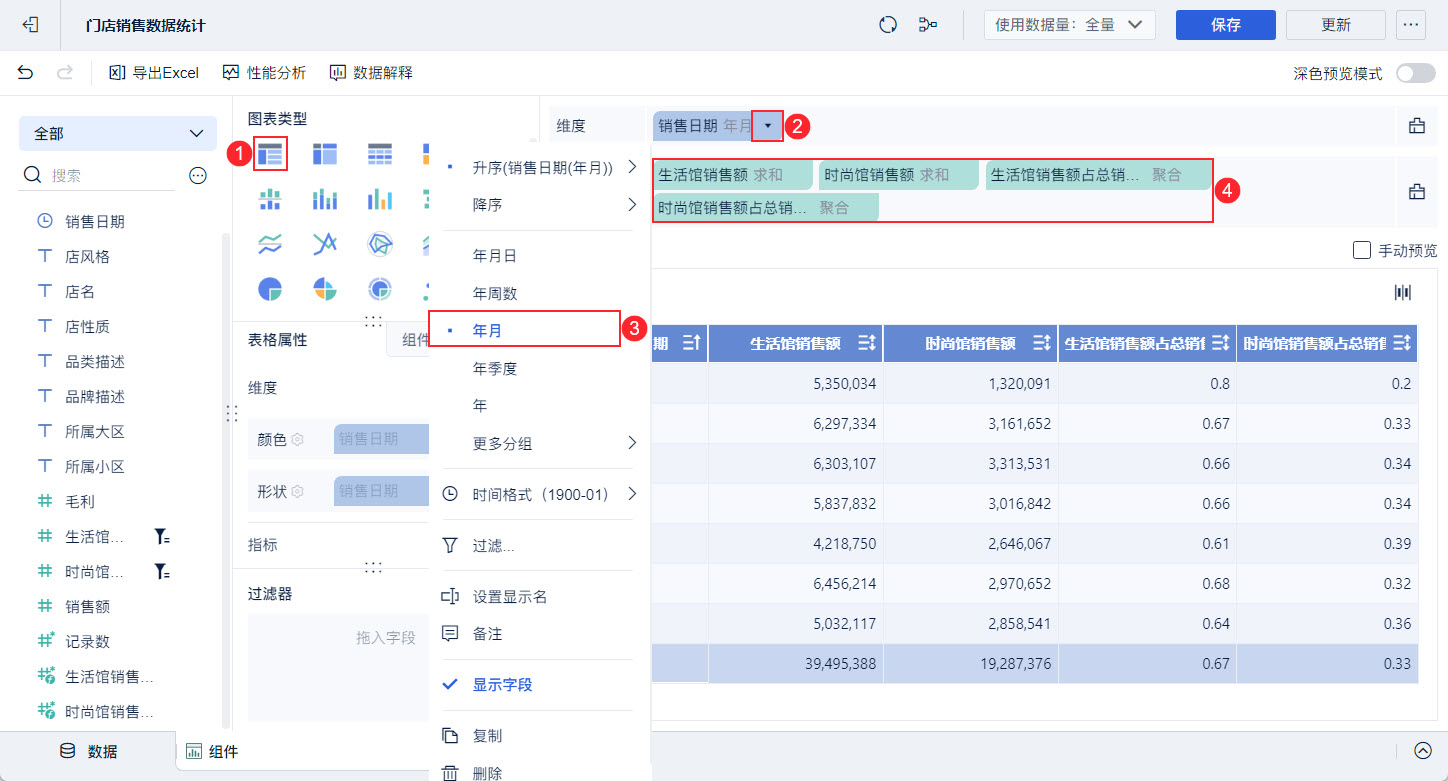Open 数据解释 from the toolbar
Viewport: 1448px width, 781px height.
(x=371, y=73)
